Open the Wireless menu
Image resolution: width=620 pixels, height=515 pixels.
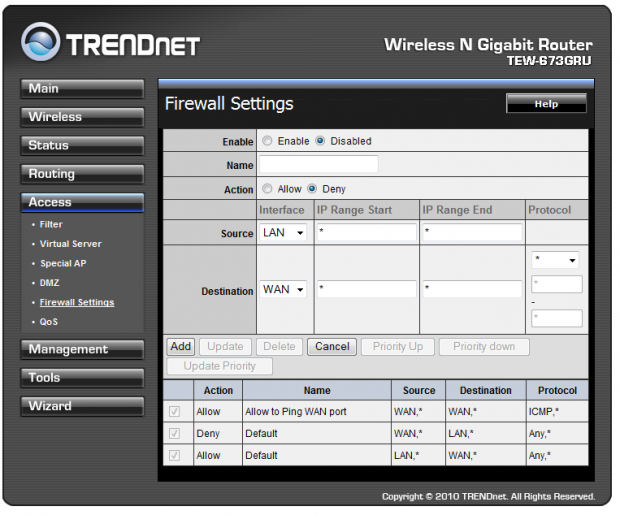click(x=82, y=117)
